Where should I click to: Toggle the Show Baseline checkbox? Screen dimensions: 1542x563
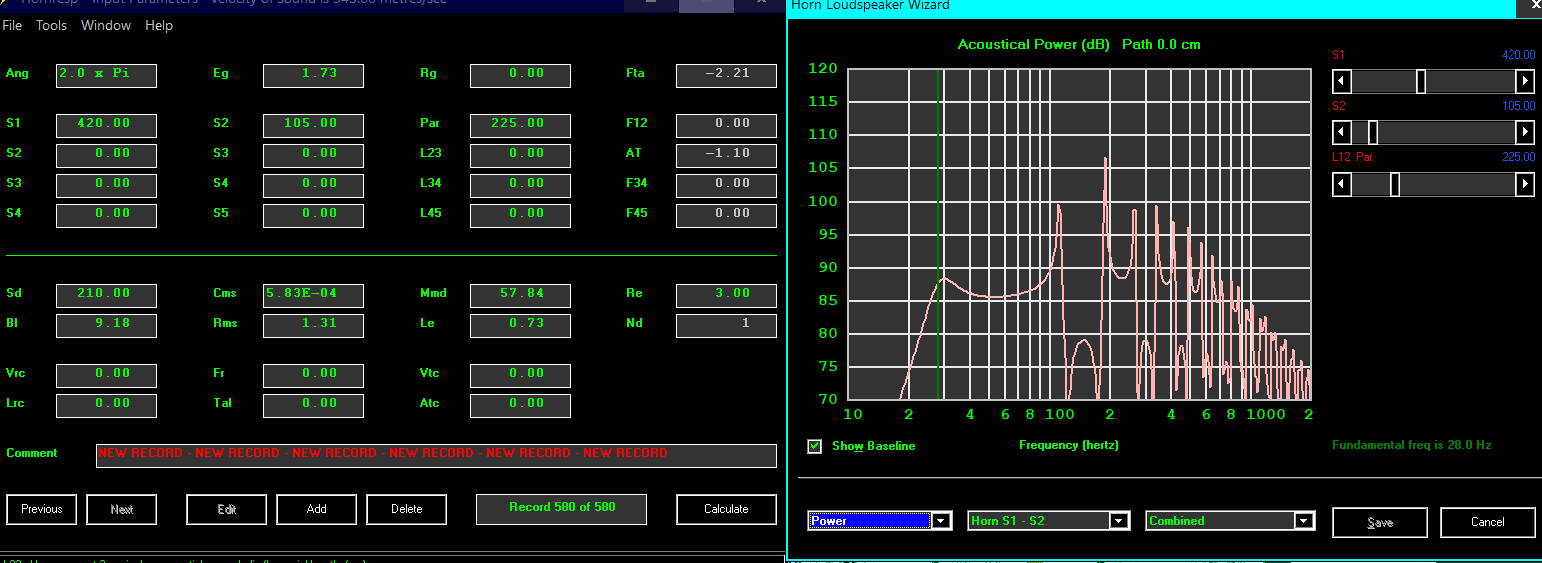coord(815,446)
